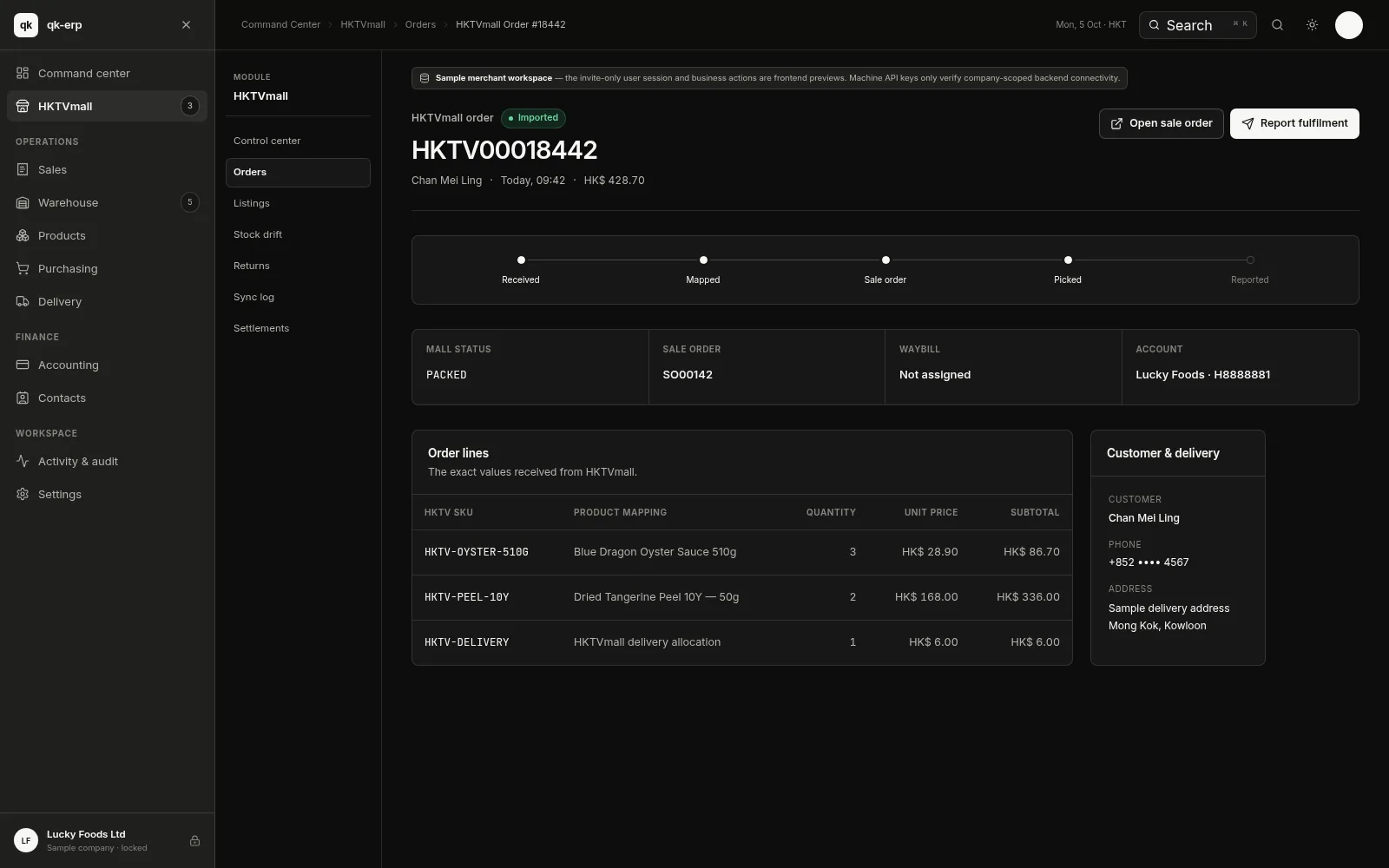Click the Search field in header
This screenshot has width=1389, height=868.
(x=1197, y=25)
